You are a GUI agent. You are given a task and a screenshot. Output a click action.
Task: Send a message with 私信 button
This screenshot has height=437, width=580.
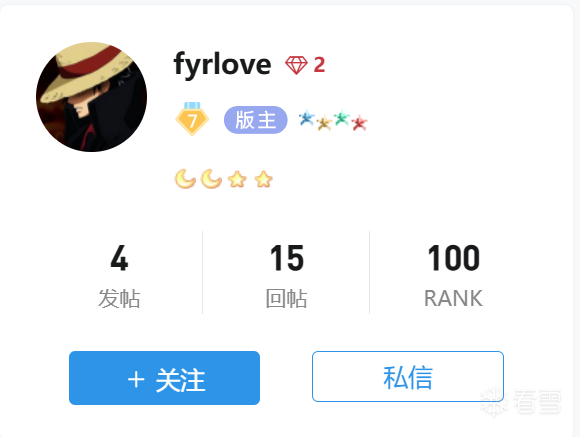click(408, 377)
